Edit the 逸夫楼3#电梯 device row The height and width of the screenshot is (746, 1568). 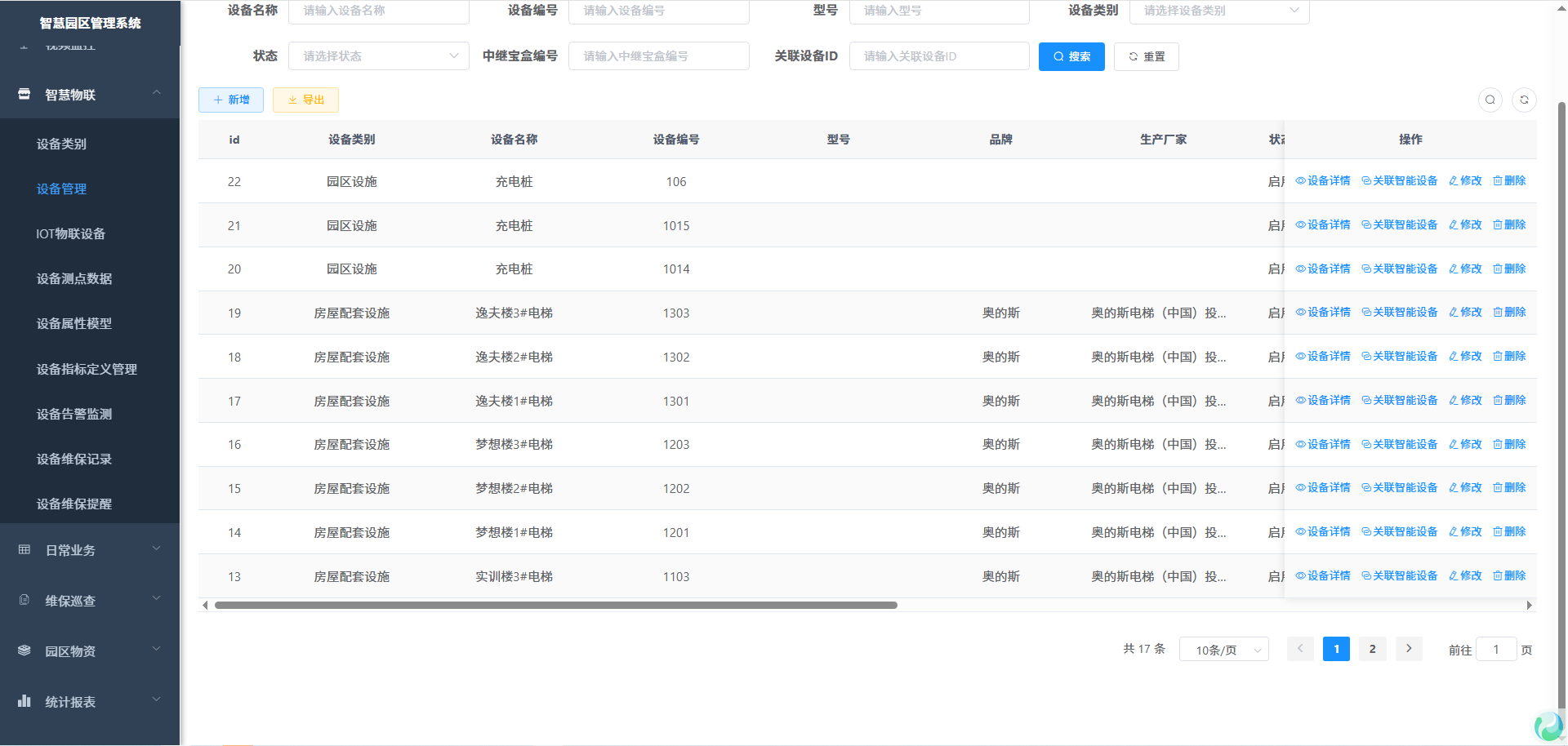pyautogui.click(x=1465, y=313)
